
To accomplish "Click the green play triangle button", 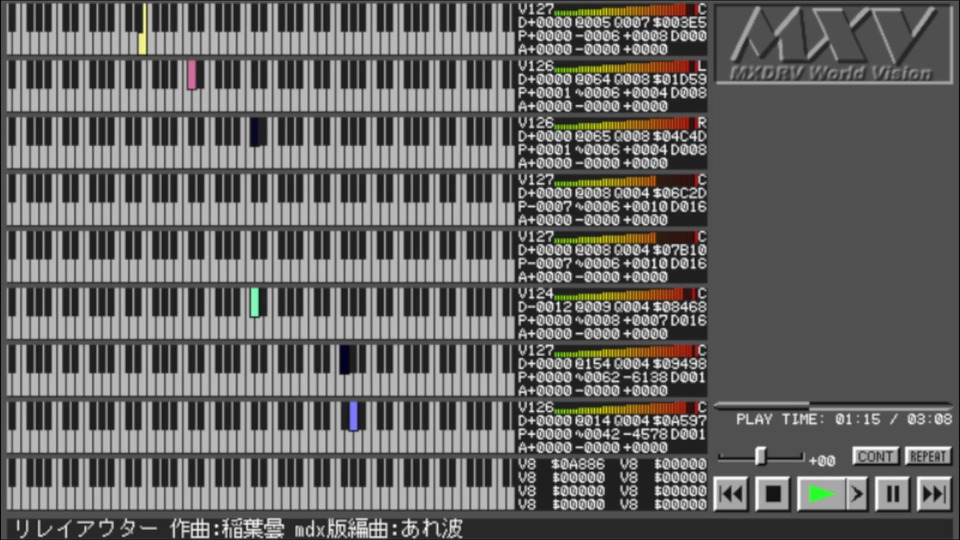I will [x=822, y=493].
